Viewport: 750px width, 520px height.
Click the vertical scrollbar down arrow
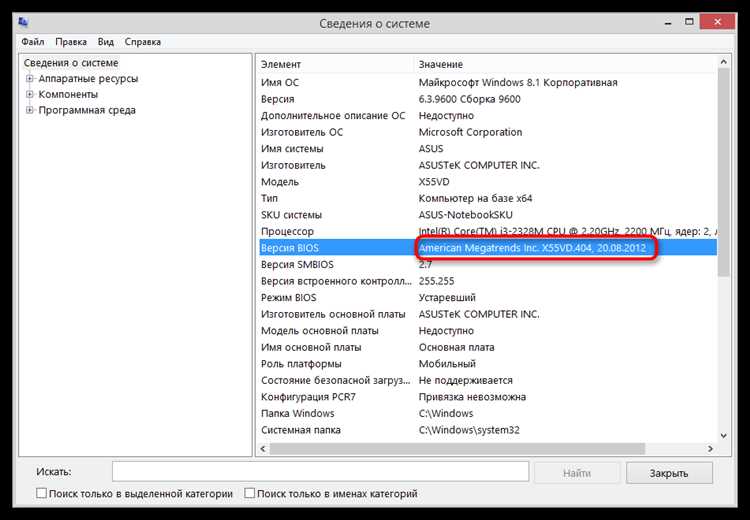[x=723, y=436]
